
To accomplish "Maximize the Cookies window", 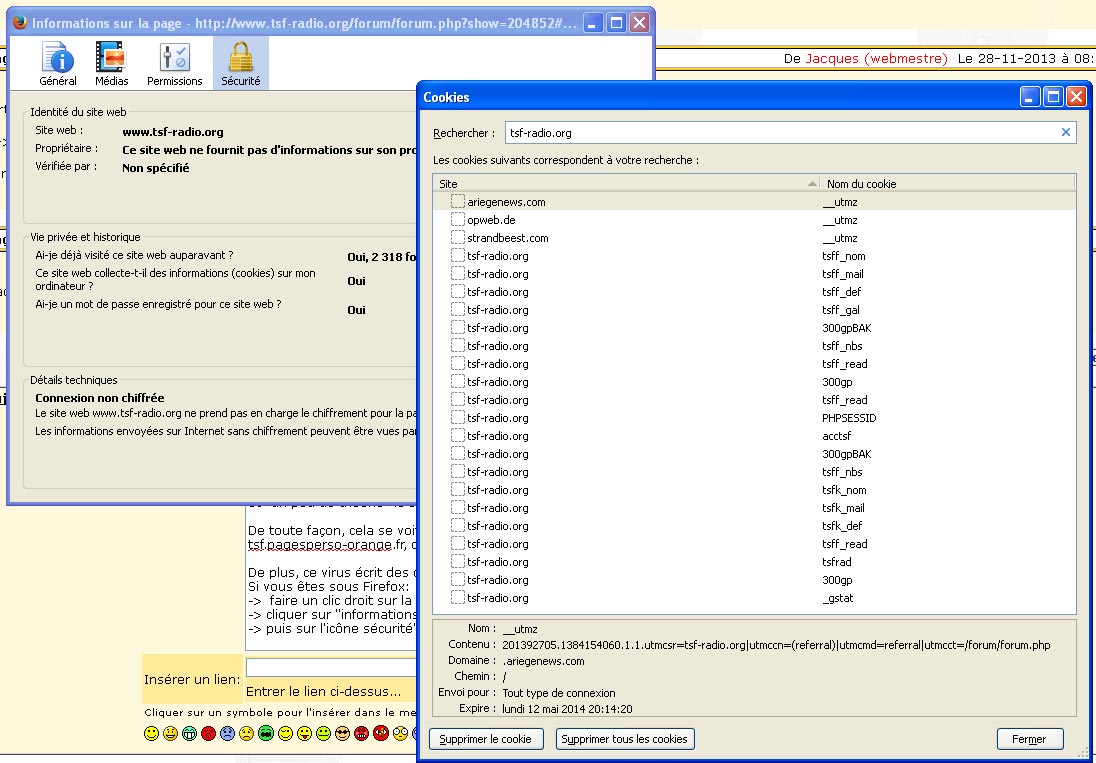I will pyautogui.click(x=1053, y=96).
